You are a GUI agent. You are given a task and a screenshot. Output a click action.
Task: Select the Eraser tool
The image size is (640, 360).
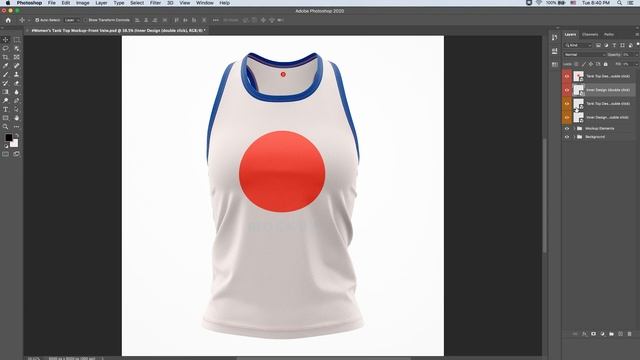pos(16,83)
